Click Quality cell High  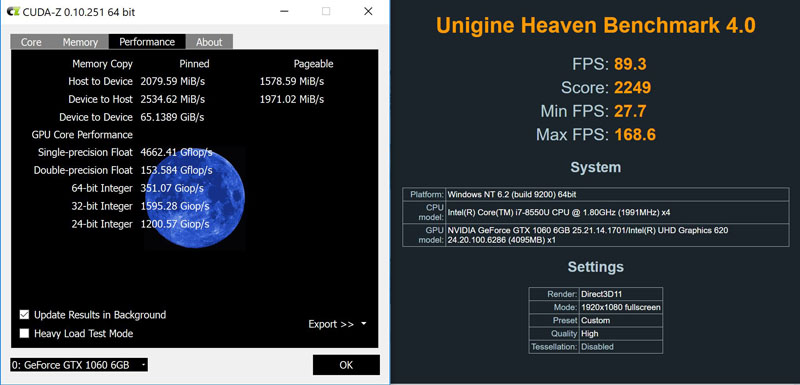point(621,334)
